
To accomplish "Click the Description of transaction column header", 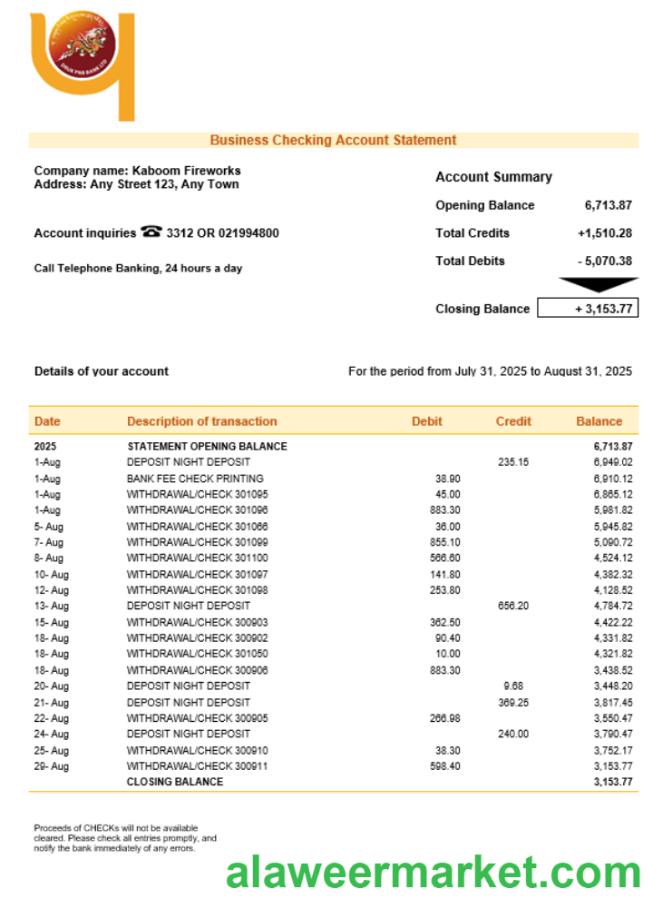I will click(x=202, y=421).
